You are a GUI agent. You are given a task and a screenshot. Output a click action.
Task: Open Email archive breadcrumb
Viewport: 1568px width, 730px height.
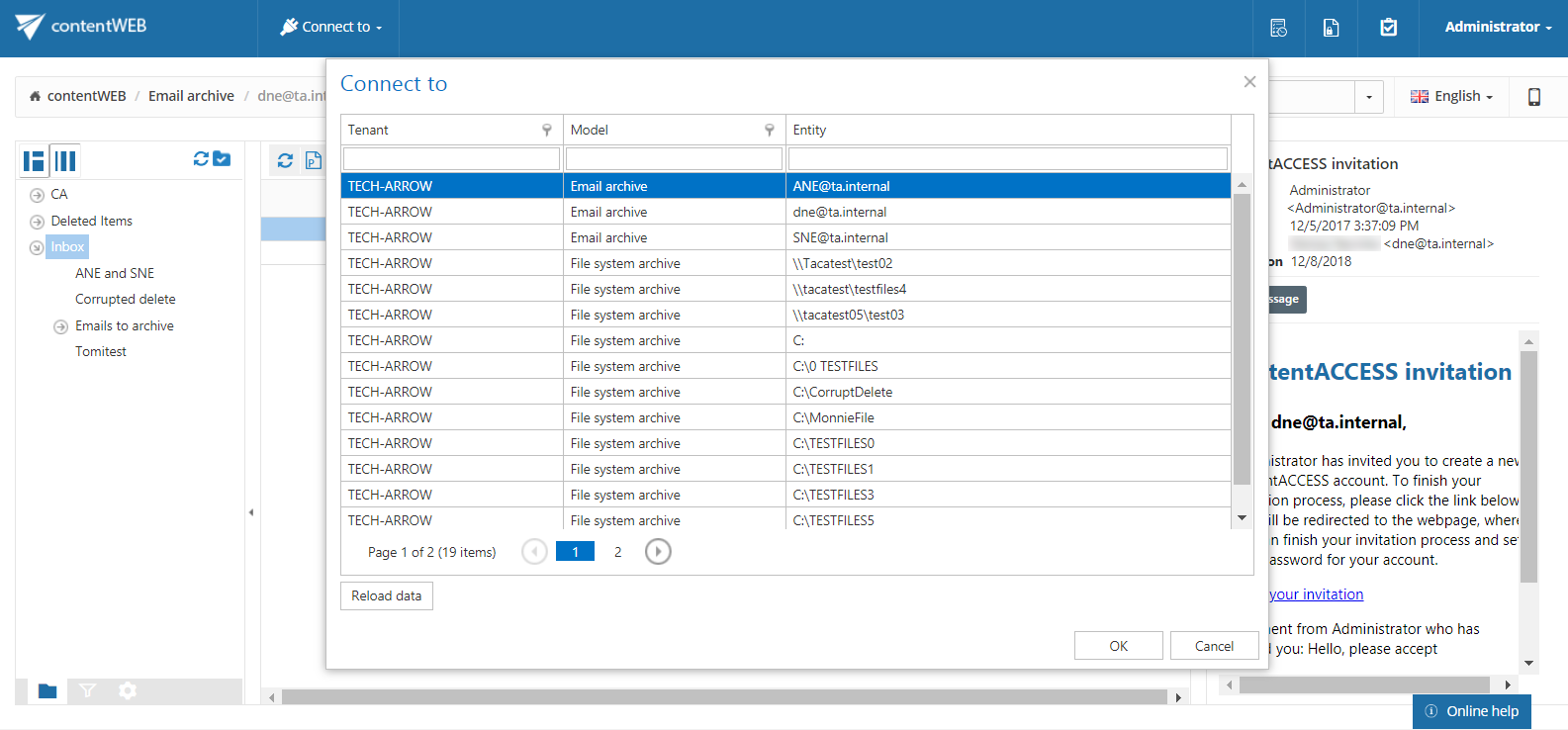click(191, 96)
